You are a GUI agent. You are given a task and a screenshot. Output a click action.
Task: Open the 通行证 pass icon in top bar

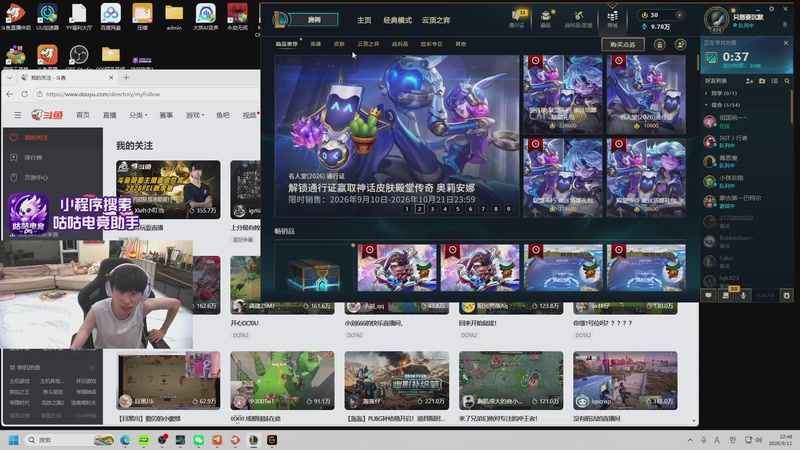[516, 18]
